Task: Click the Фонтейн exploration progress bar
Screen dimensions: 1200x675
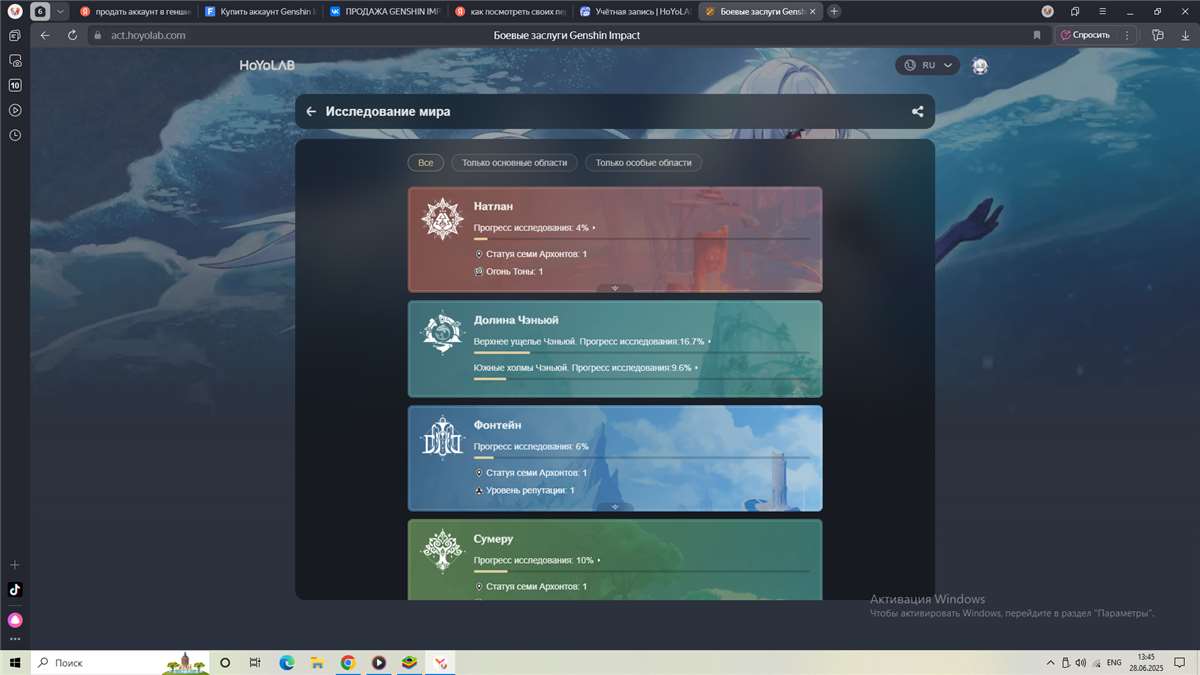Action: tap(642, 457)
